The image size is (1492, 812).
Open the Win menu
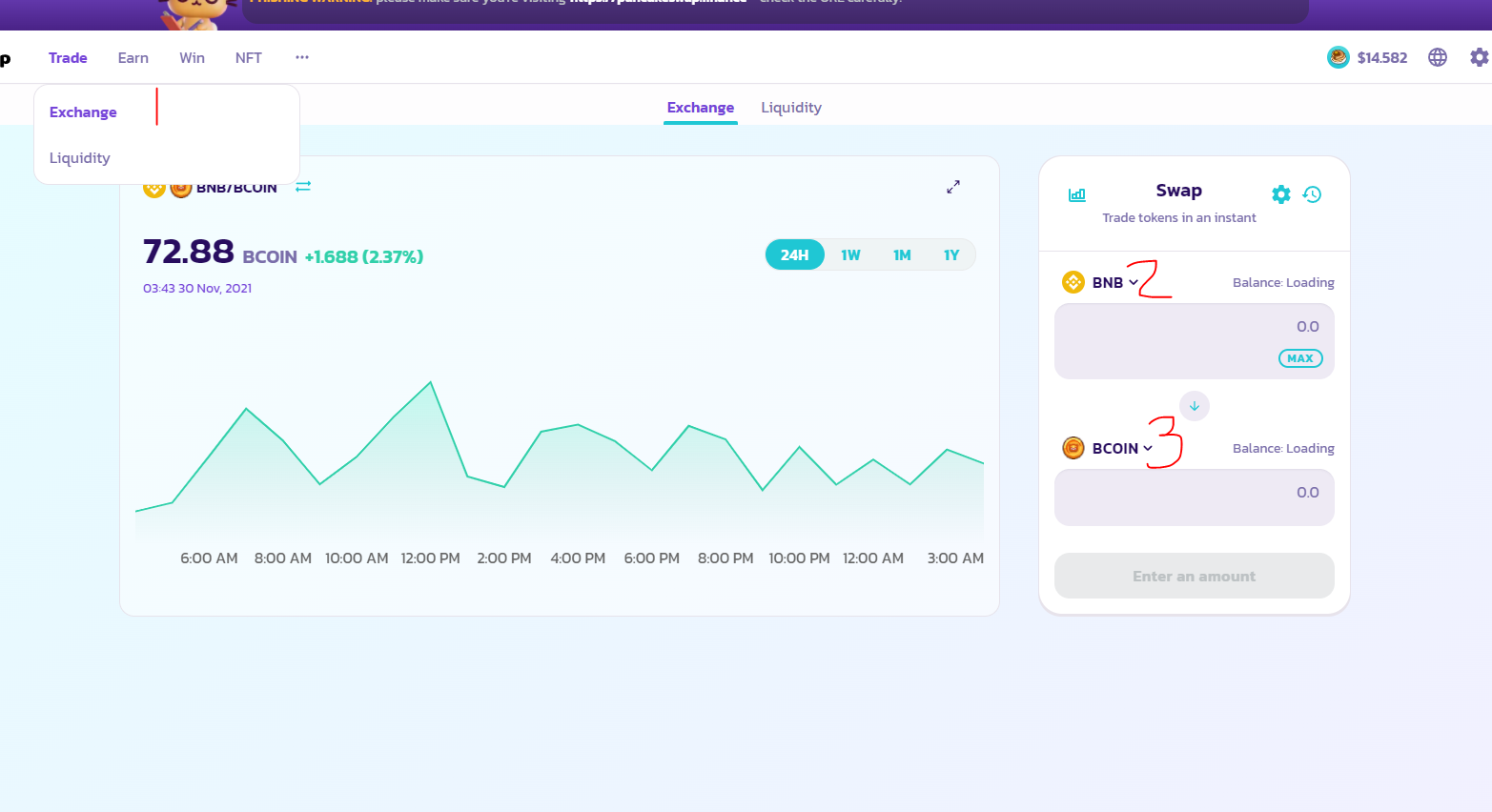(192, 58)
